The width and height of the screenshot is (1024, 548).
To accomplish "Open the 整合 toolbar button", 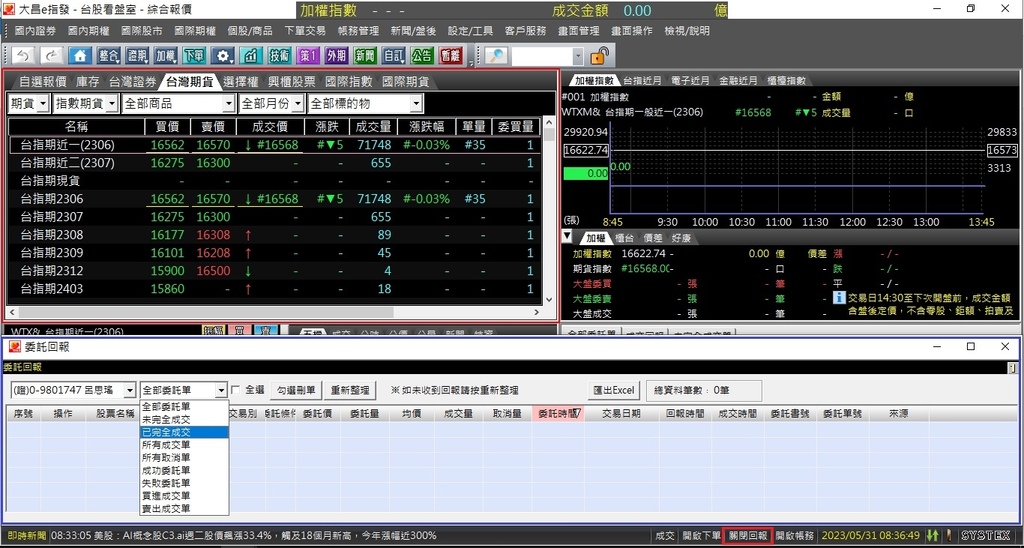I will point(109,56).
